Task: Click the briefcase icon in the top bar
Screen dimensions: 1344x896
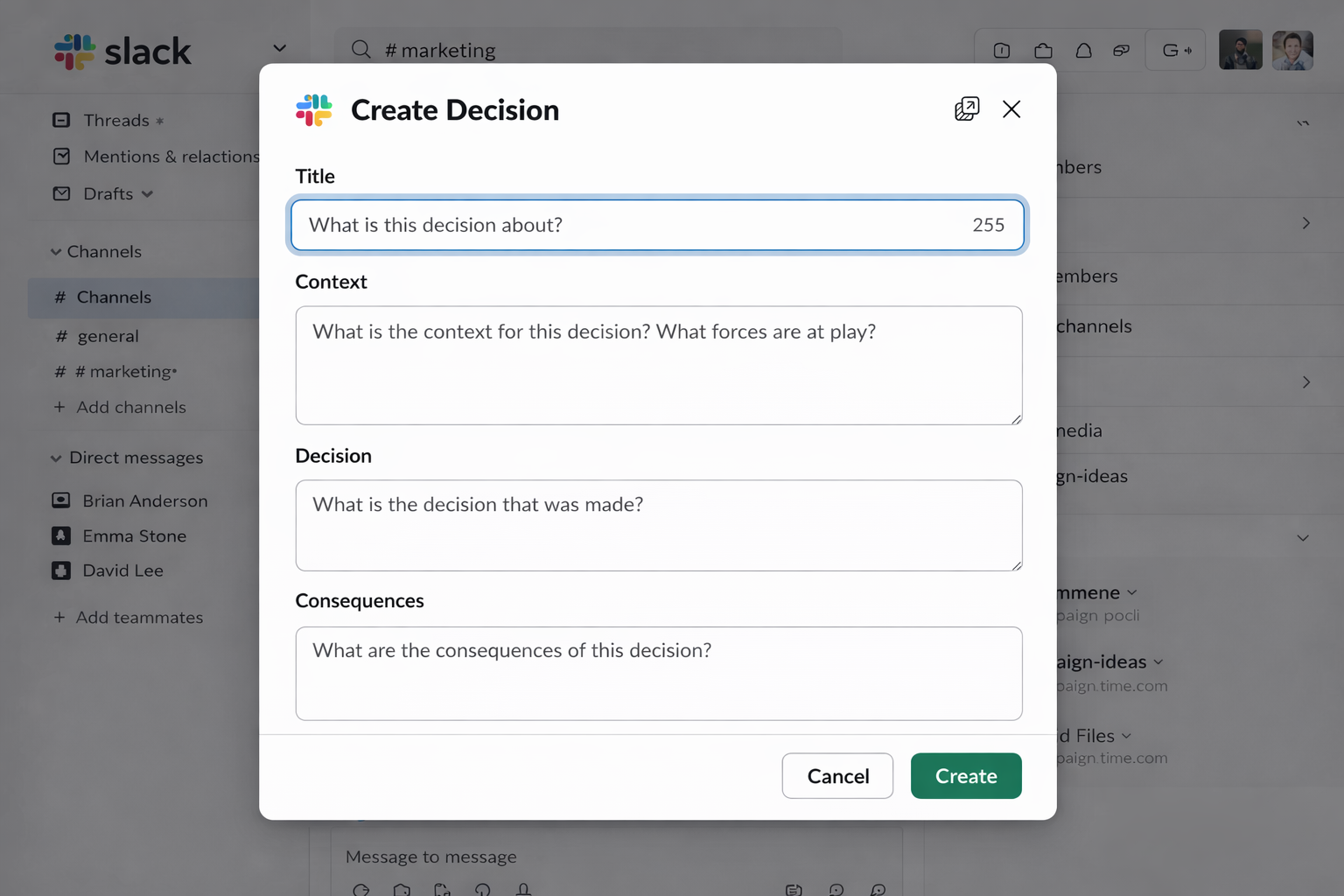Action: point(1043,50)
